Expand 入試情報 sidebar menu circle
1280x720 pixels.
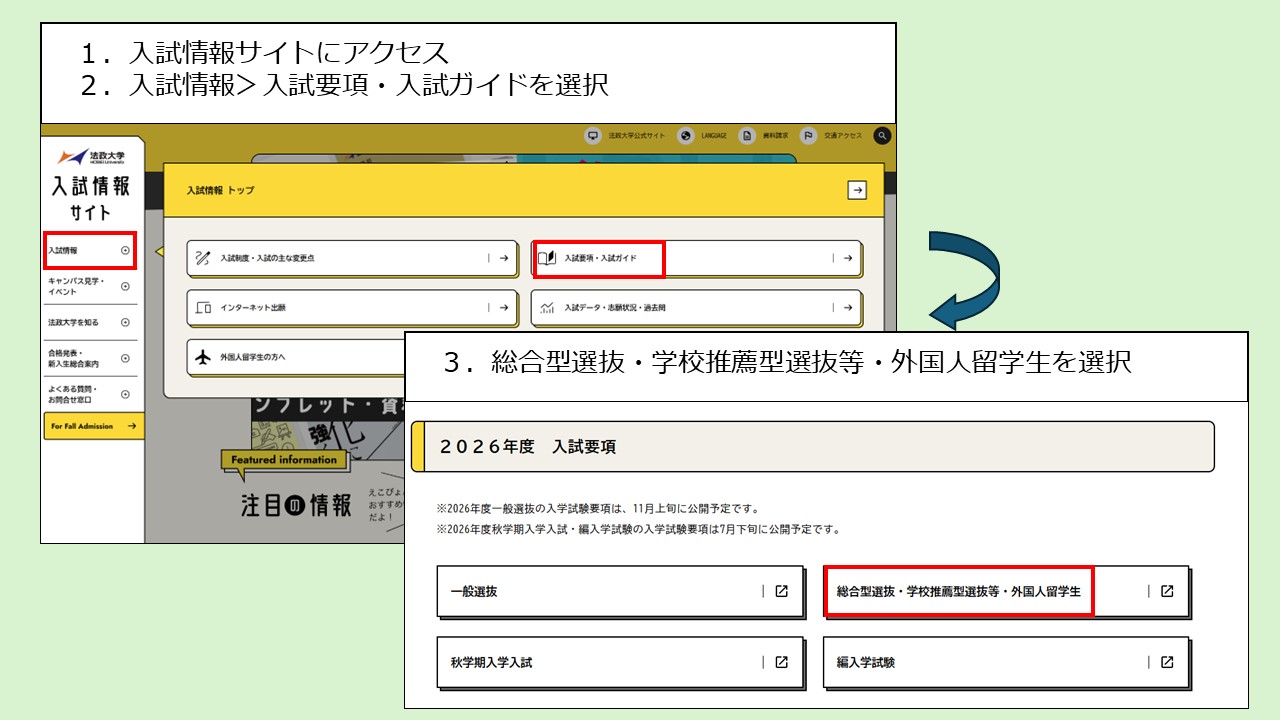(125, 251)
